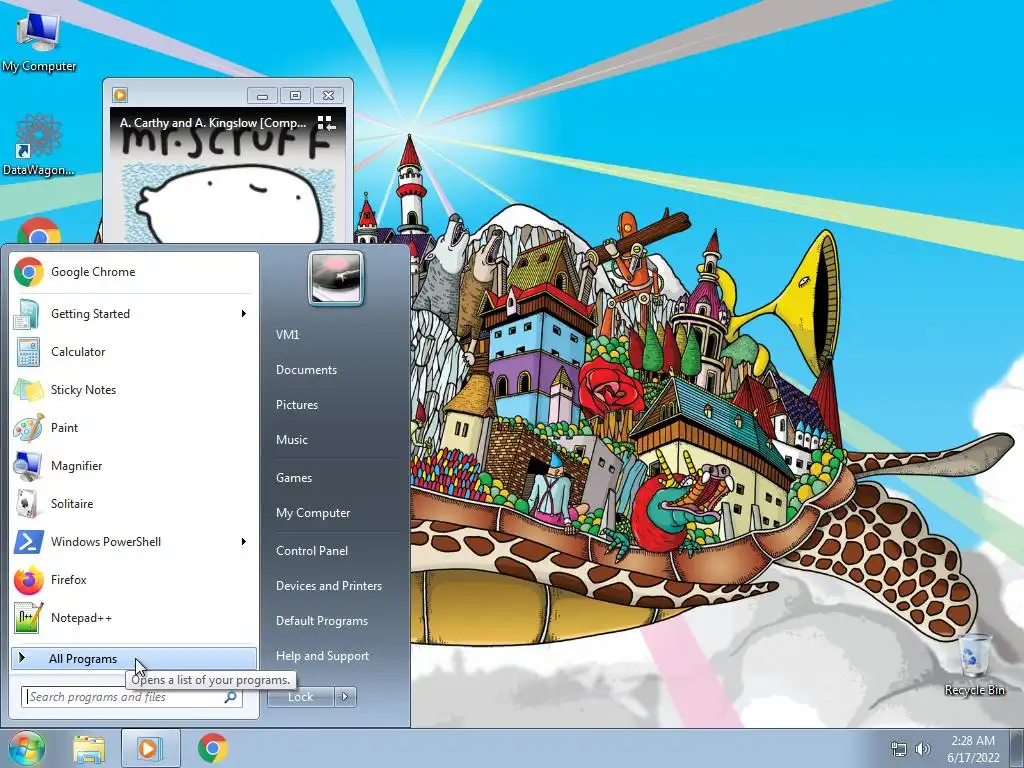Screen dimensions: 1024x768
Task: Minimize the media player window
Action: pyautogui.click(x=263, y=96)
